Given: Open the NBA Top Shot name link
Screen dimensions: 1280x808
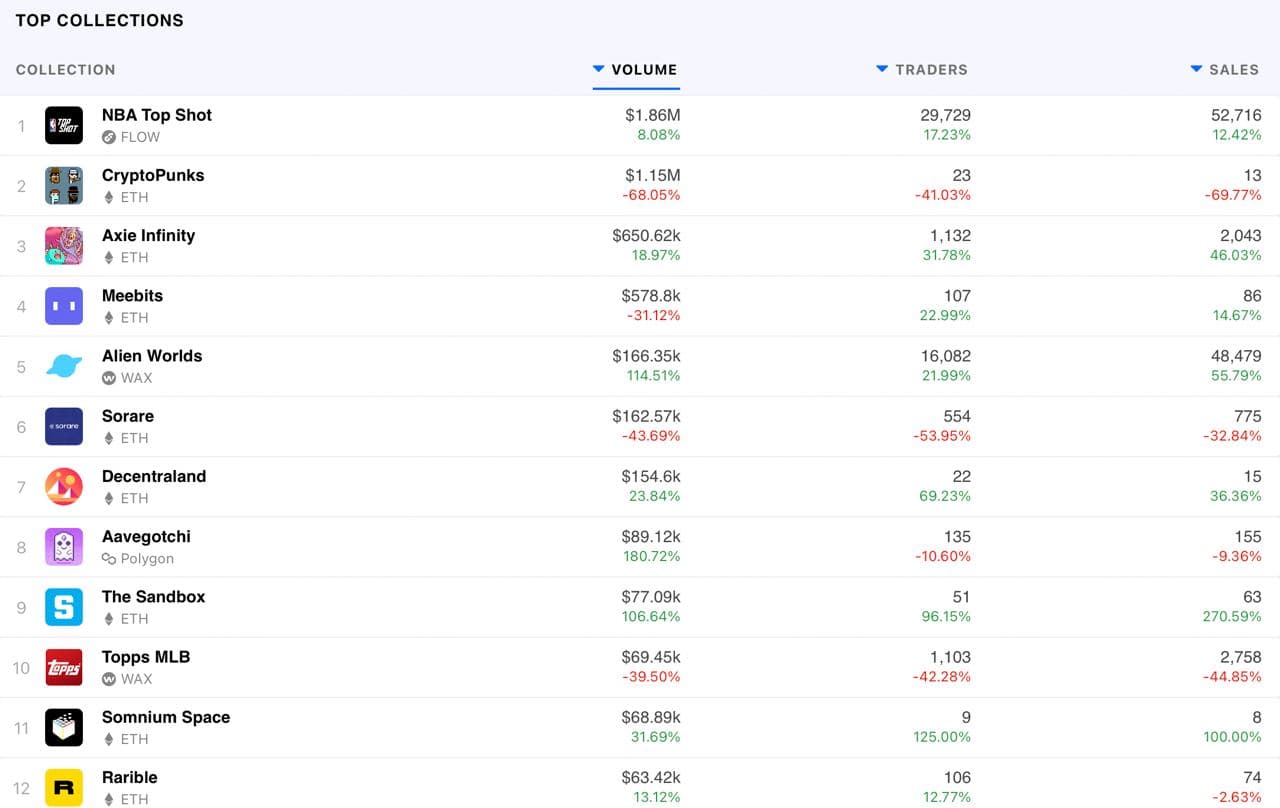Looking at the screenshot, I should click(x=157, y=115).
